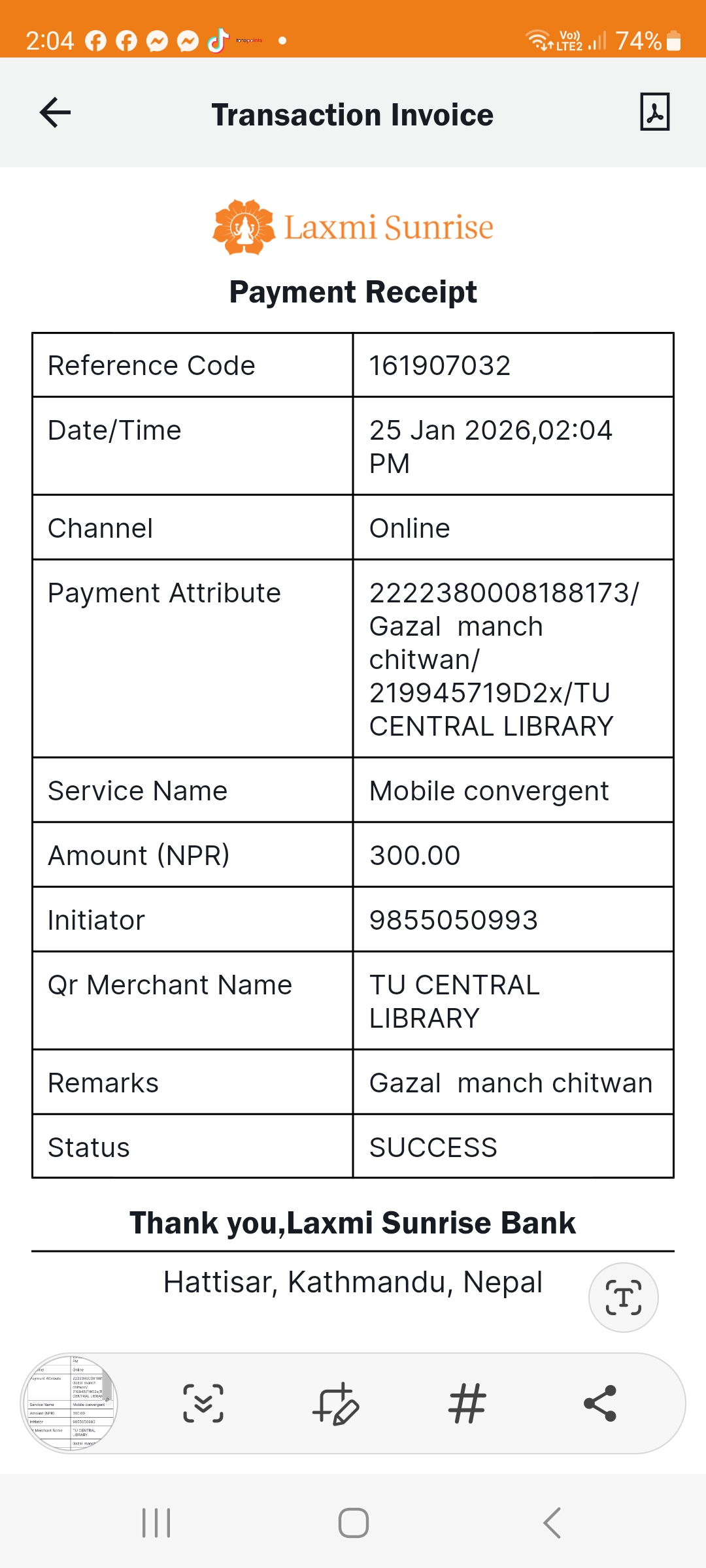The height and width of the screenshot is (1568, 706).
Task: Open Android recent apps
Action: (156, 1523)
